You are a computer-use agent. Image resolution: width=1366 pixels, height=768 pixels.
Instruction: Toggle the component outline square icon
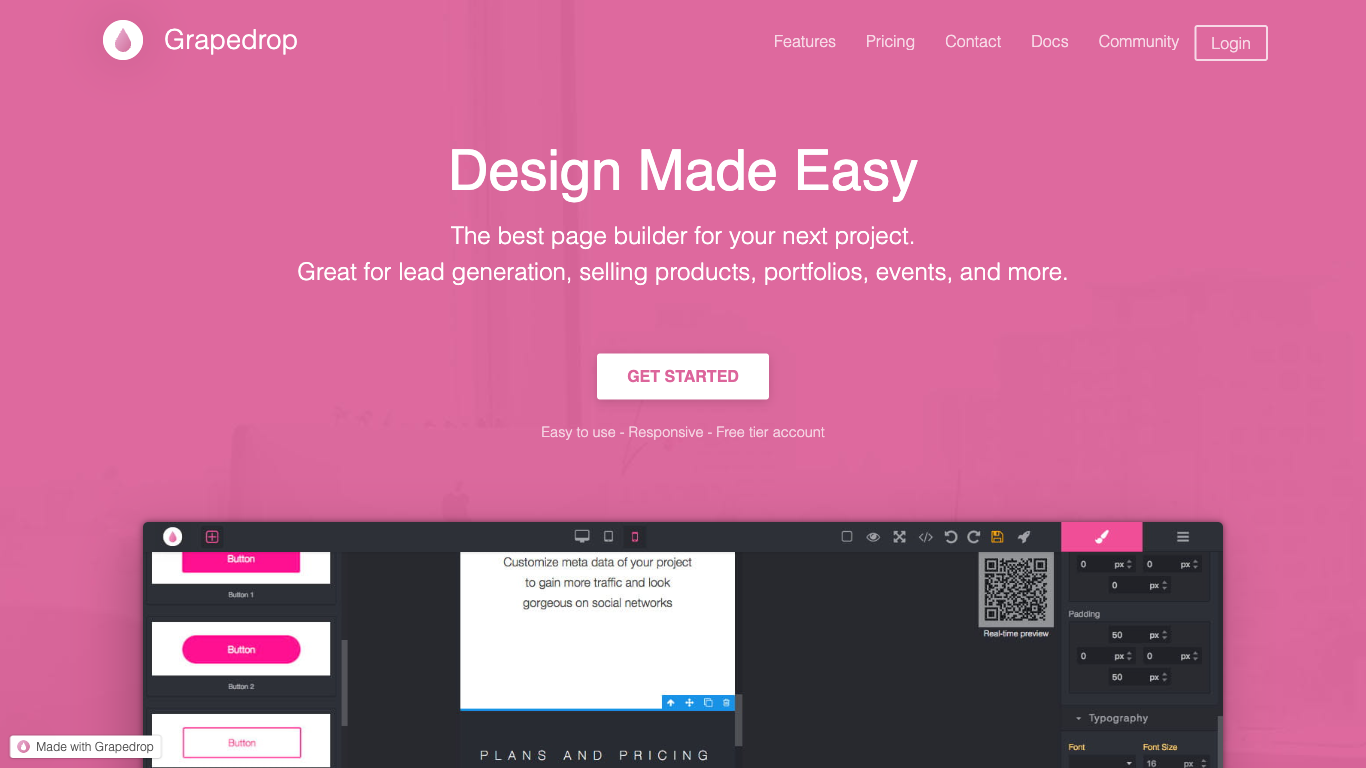847,537
